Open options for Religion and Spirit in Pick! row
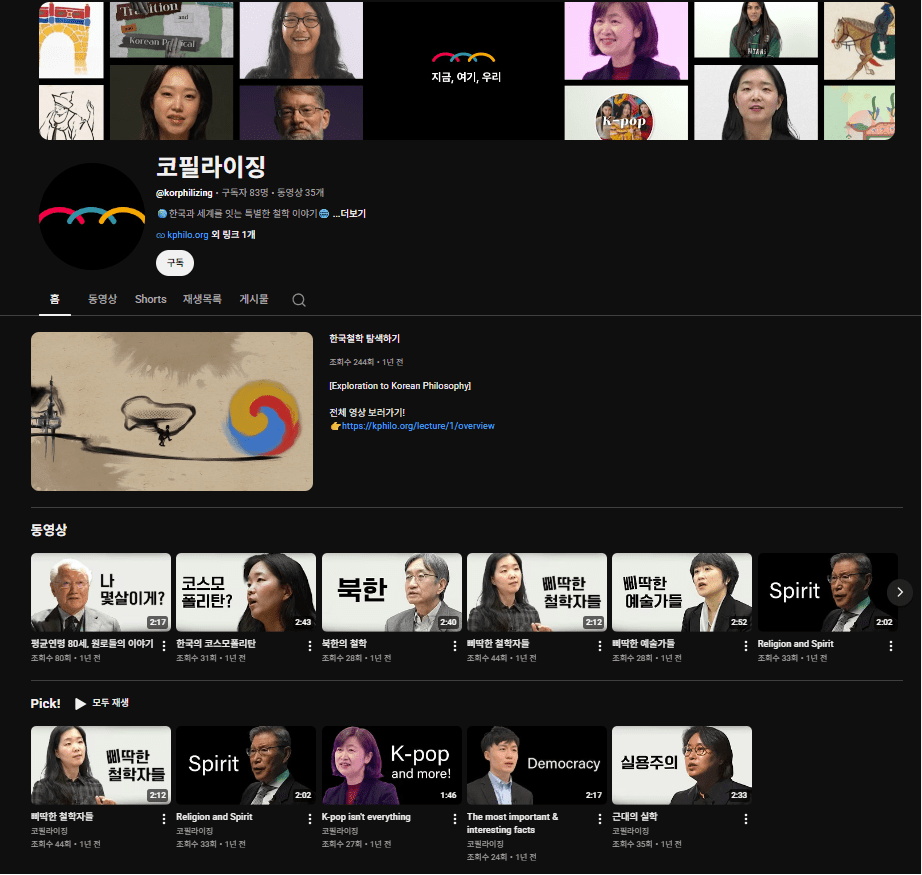The width and height of the screenshot is (922, 875). click(x=310, y=819)
